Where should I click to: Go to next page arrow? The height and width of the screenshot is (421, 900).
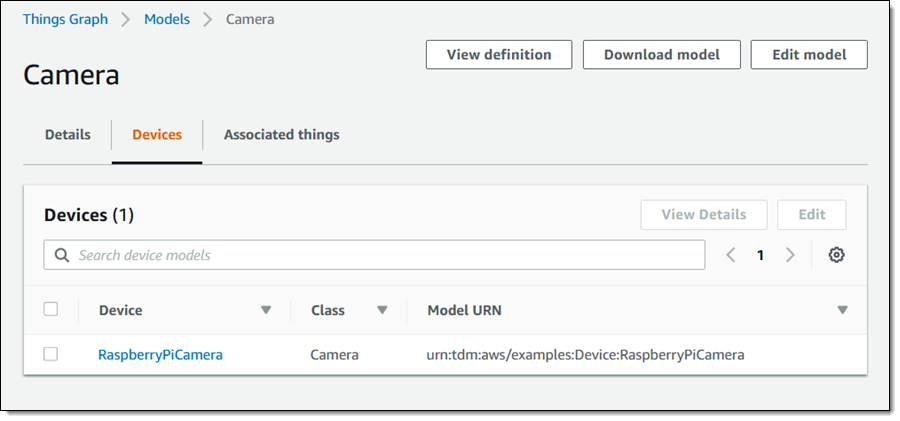tap(790, 255)
